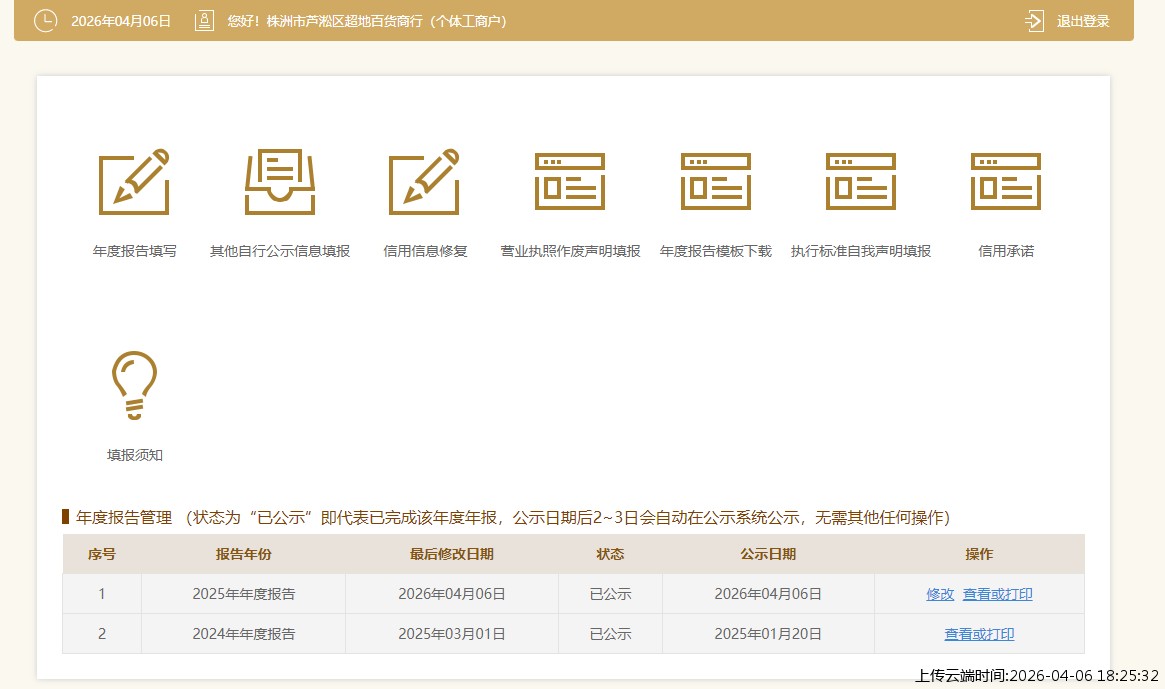Open the 填报须知 lightbulb icon
Image resolution: width=1165 pixels, height=689 pixels.
point(134,385)
